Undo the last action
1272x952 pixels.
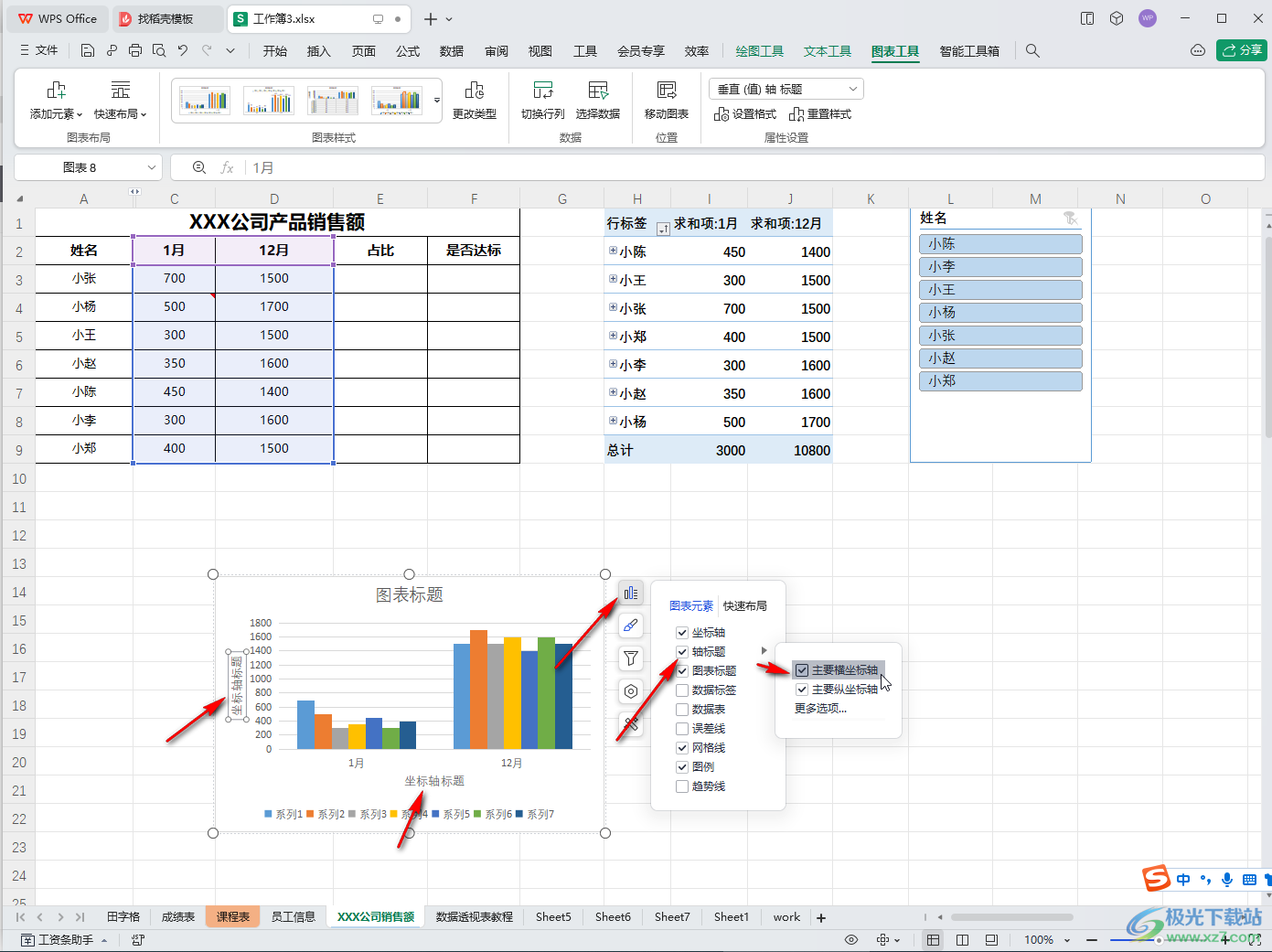point(183,51)
